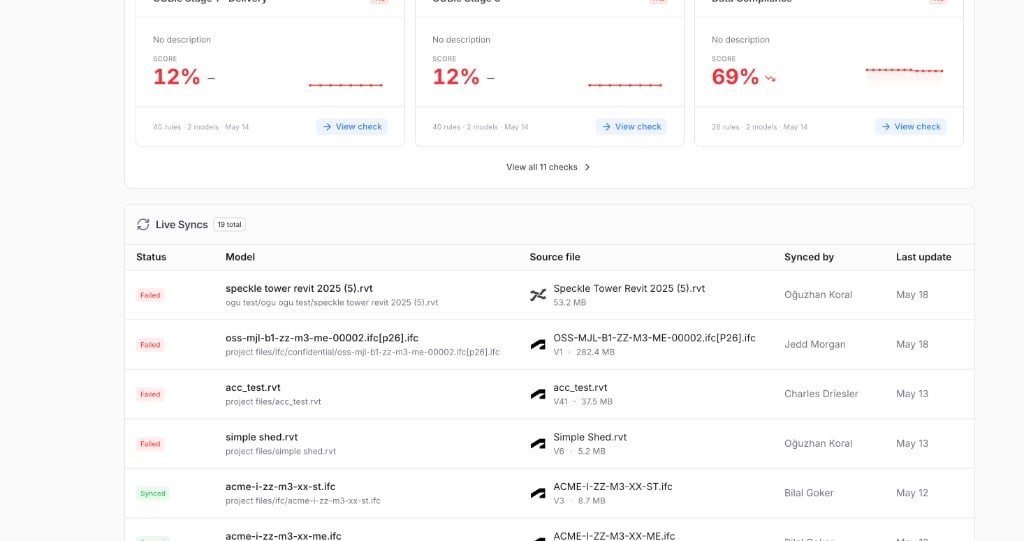Open model acme-i-zz-m3-xx-st.ifc
Image resolution: width=1024 pixels, height=541 pixels.
click(x=280, y=487)
